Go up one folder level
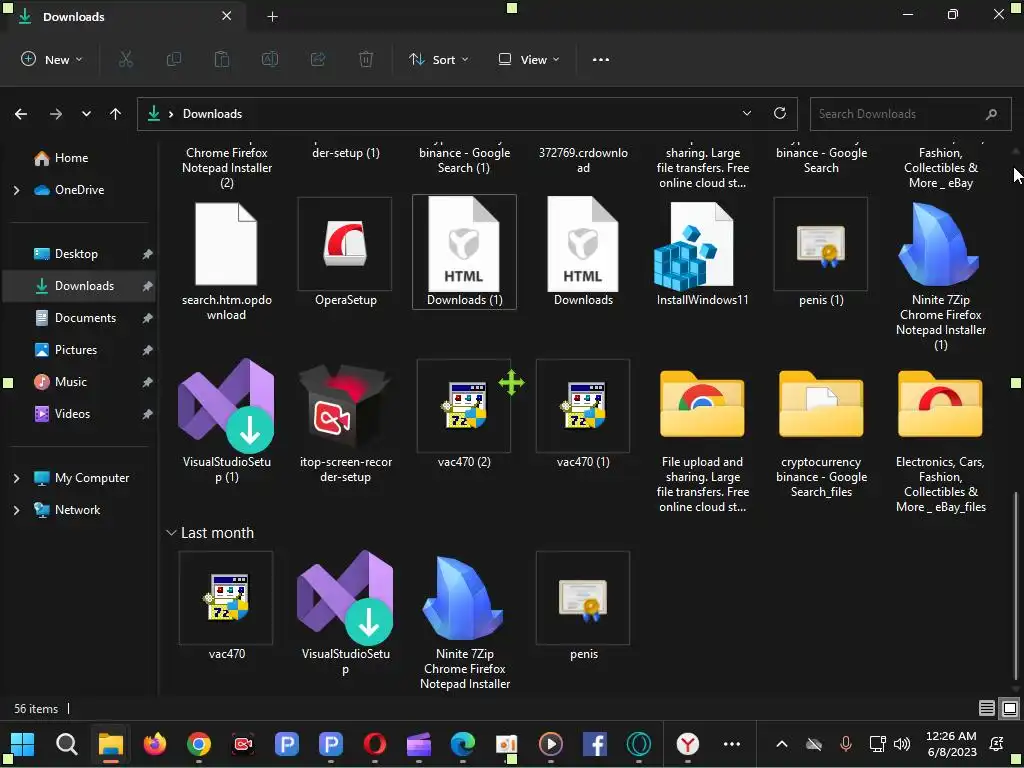The width and height of the screenshot is (1024, 768). tap(116, 114)
